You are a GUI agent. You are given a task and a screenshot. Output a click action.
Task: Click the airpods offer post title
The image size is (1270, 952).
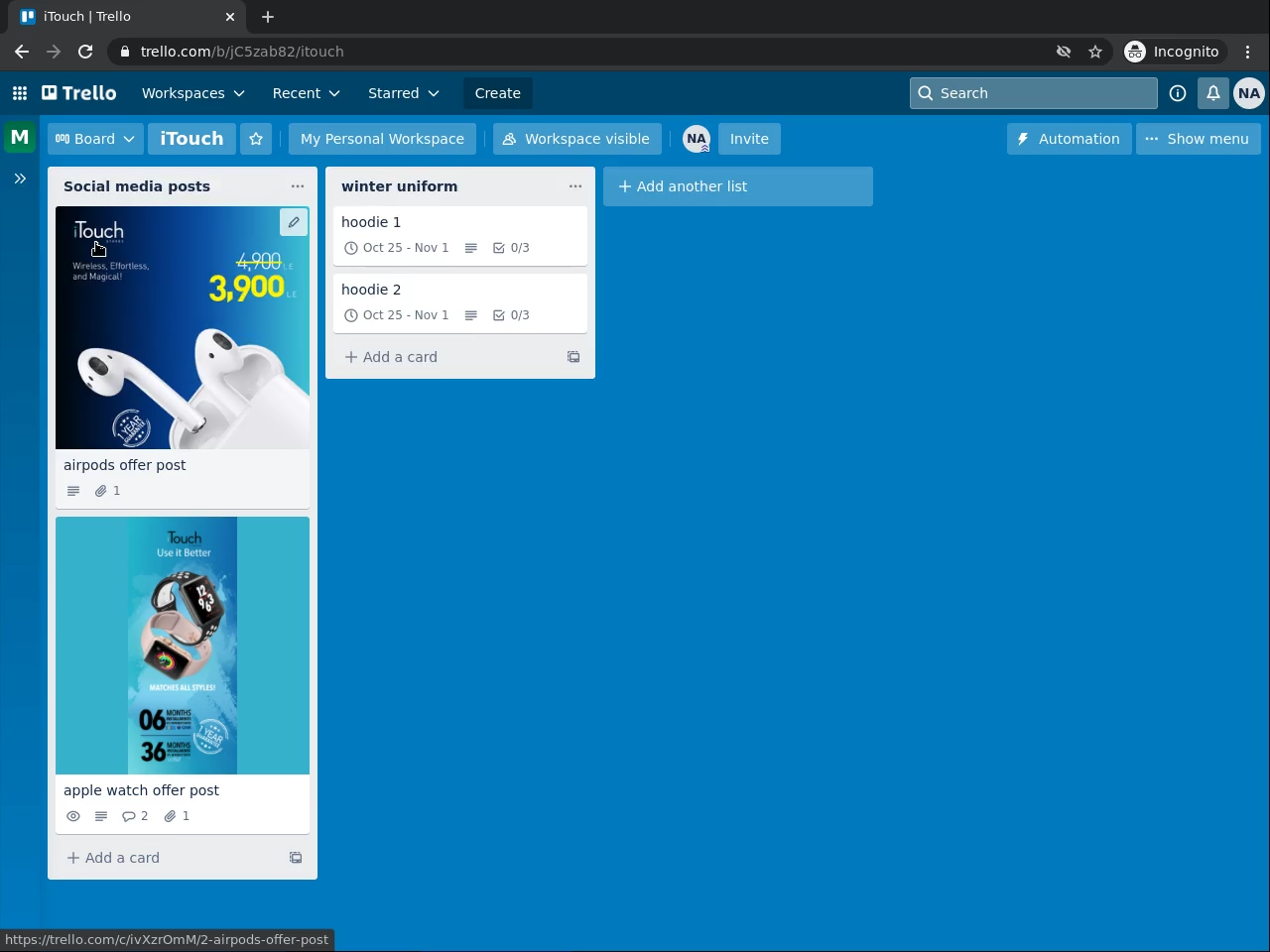coord(125,465)
